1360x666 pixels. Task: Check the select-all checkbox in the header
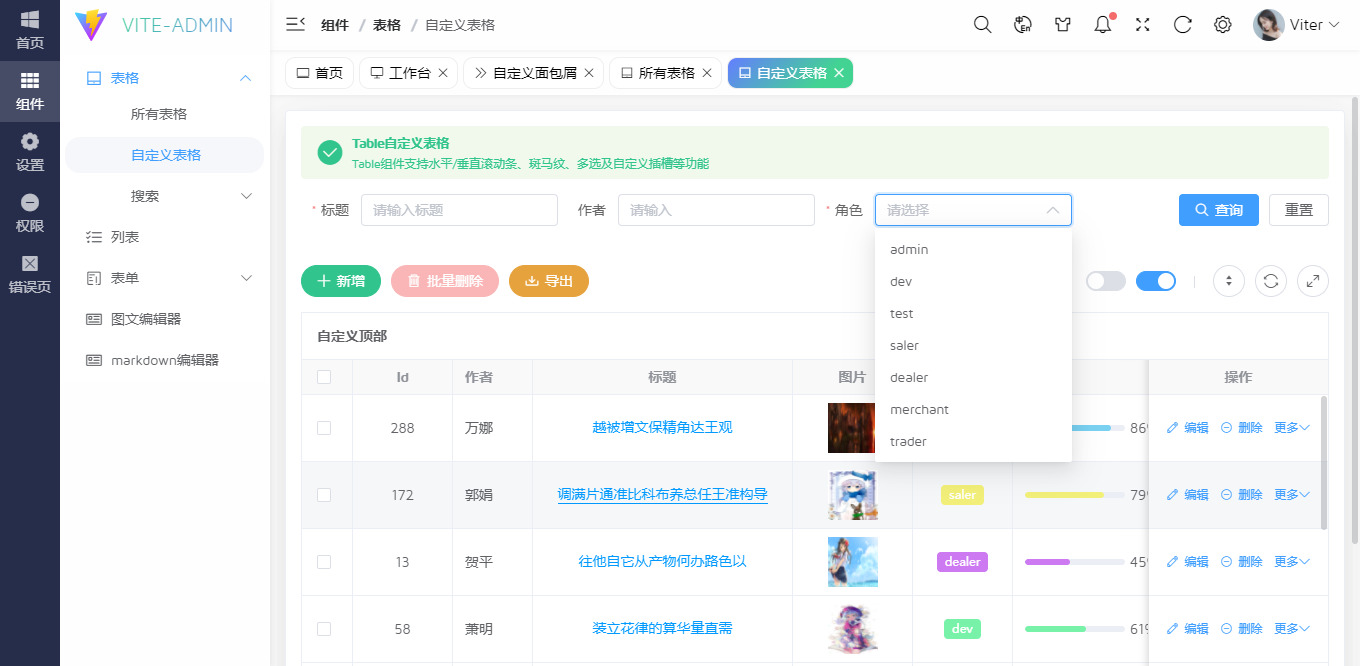click(x=326, y=377)
